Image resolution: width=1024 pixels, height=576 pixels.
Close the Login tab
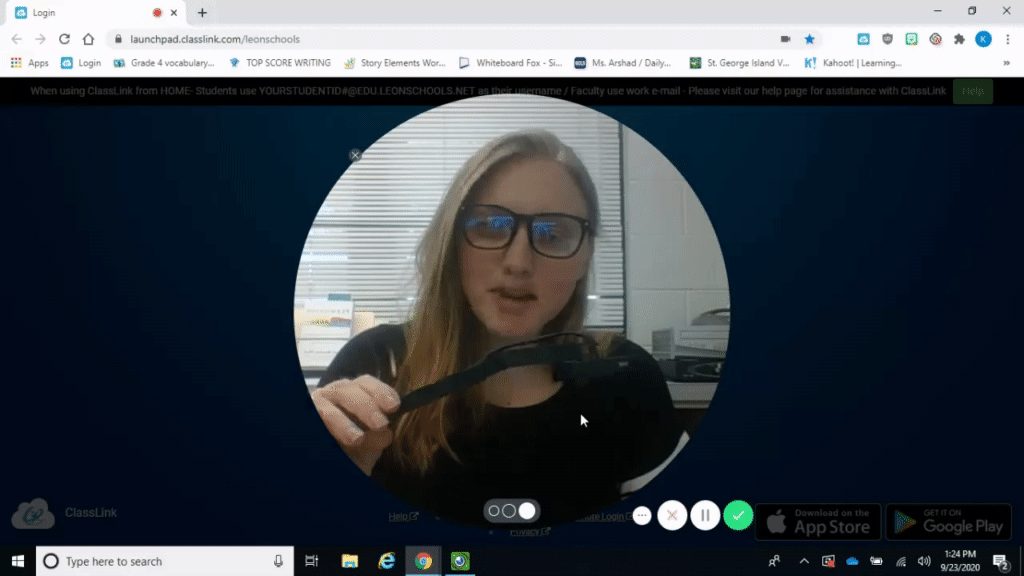click(x=174, y=12)
